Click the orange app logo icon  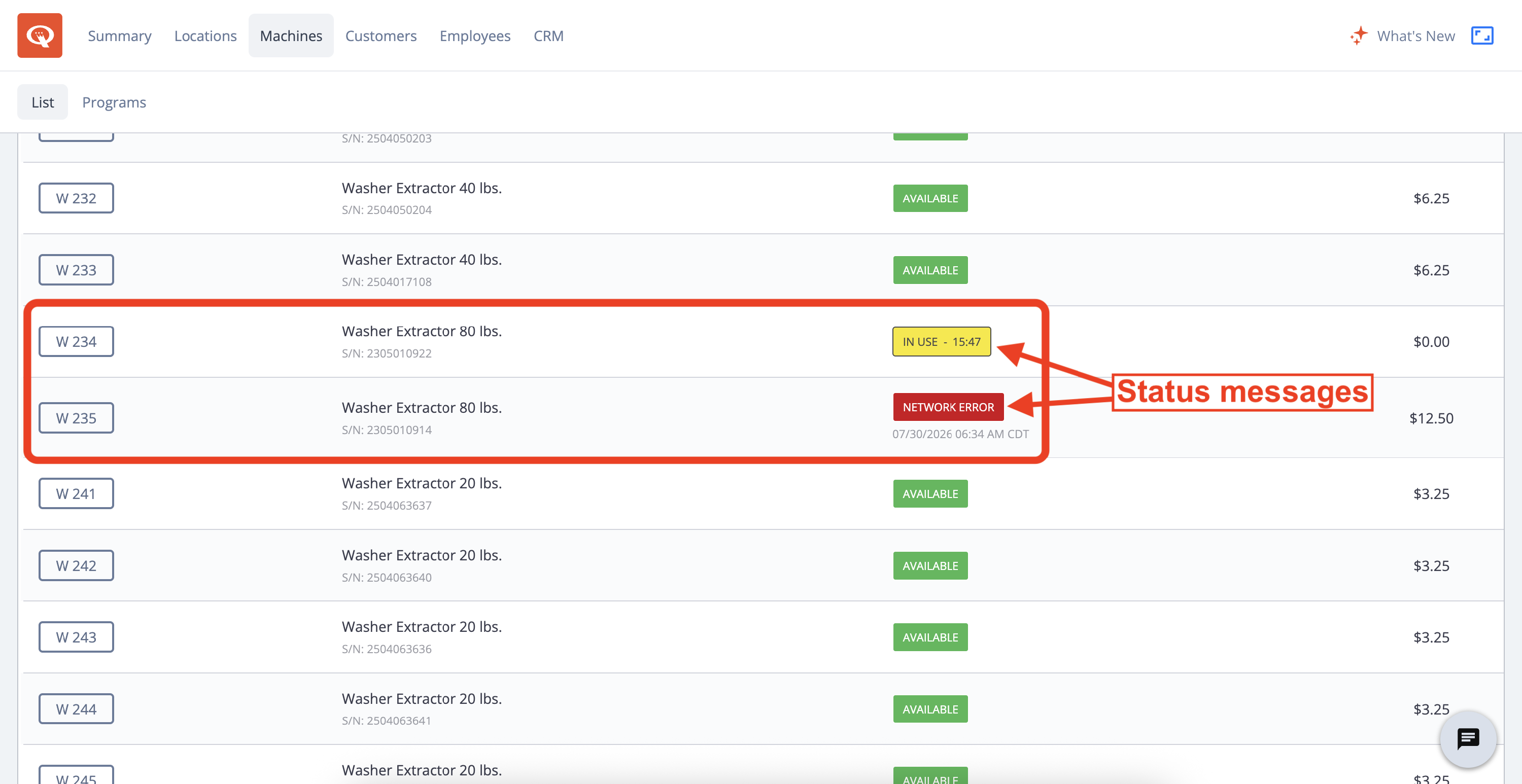point(40,35)
